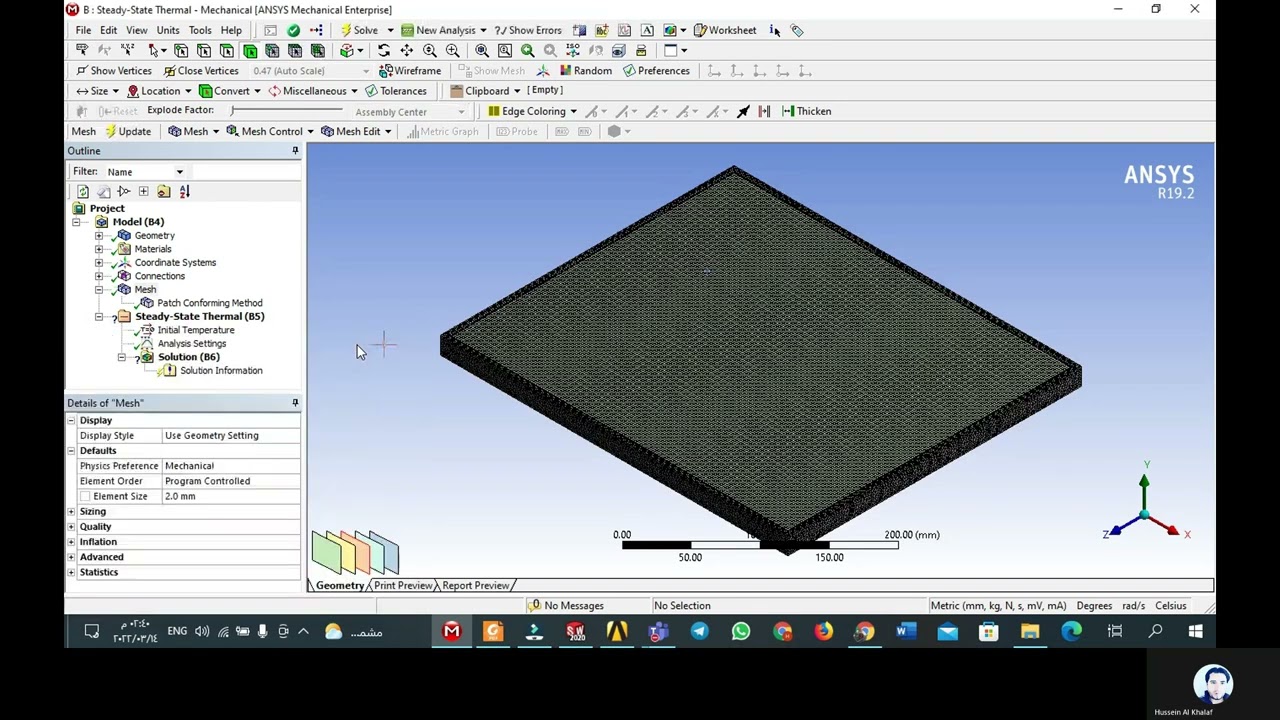The height and width of the screenshot is (720, 1280).
Task: Open the Location dropdown
Action: (x=158, y=91)
